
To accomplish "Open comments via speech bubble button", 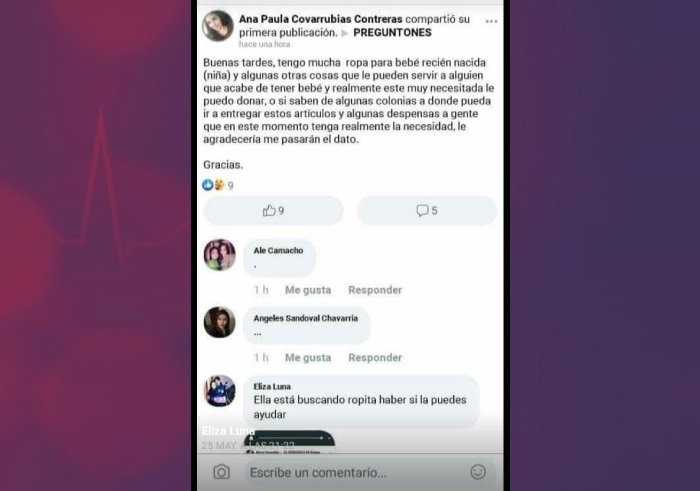I will coord(427,210).
